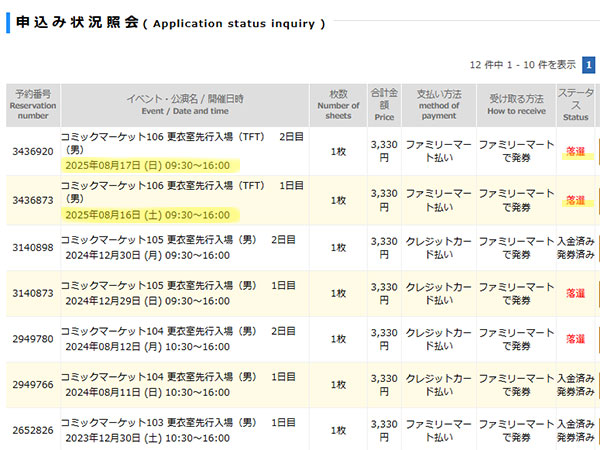Click the Number of sheets column header
This screenshot has height=450, width=600.
pos(338,105)
